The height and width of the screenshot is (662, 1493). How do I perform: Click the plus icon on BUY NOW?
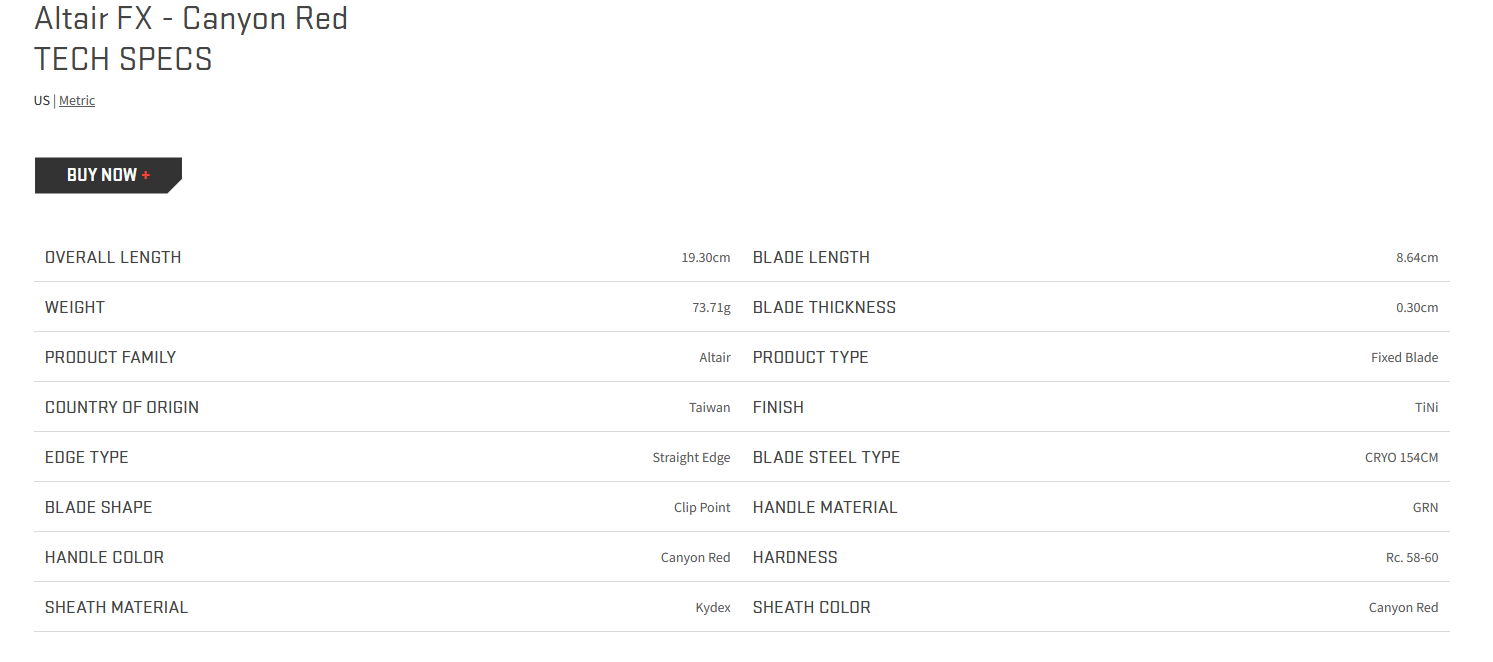[146, 175]
